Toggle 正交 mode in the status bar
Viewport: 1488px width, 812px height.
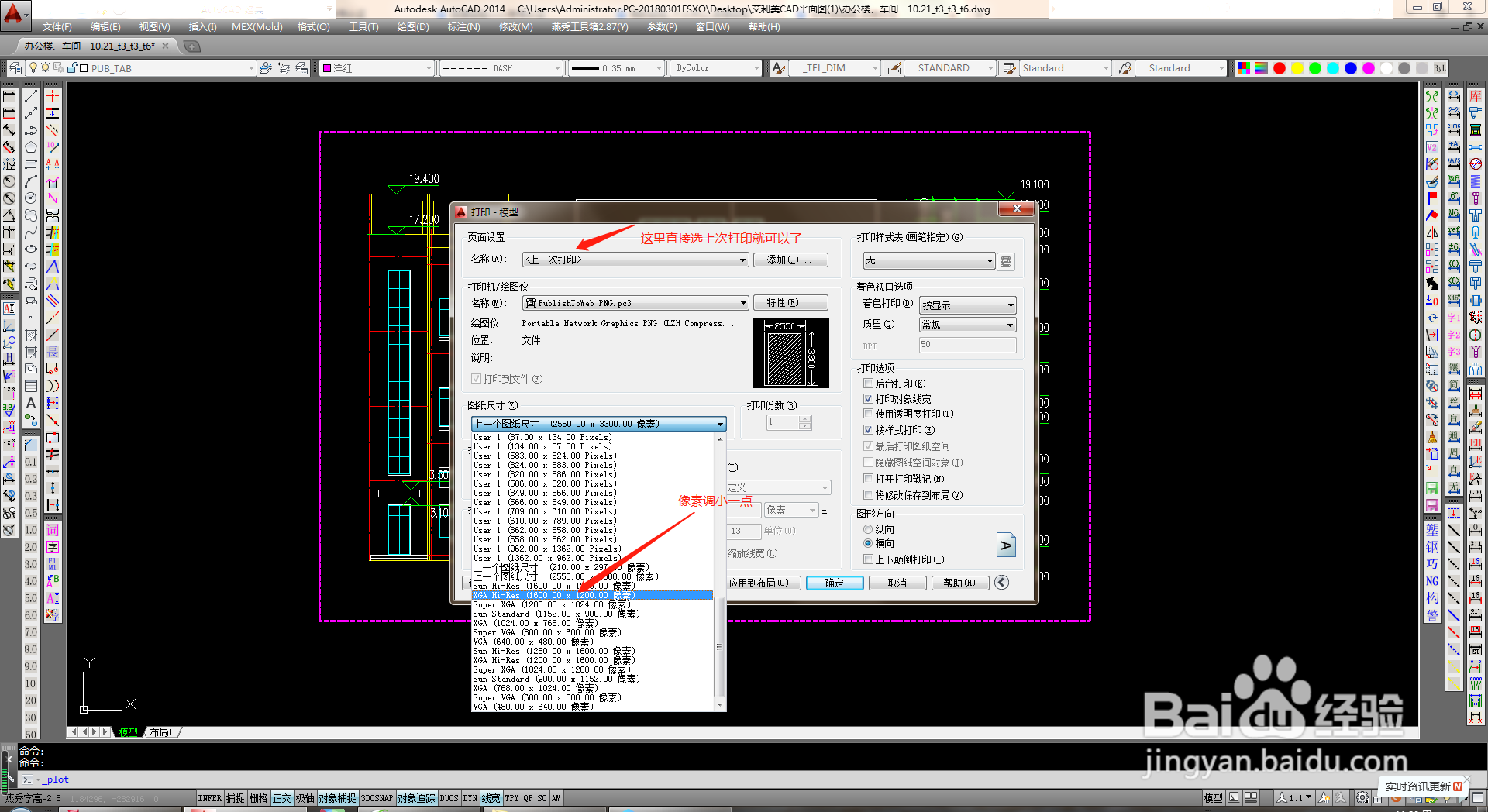click(x=282, y=798)
